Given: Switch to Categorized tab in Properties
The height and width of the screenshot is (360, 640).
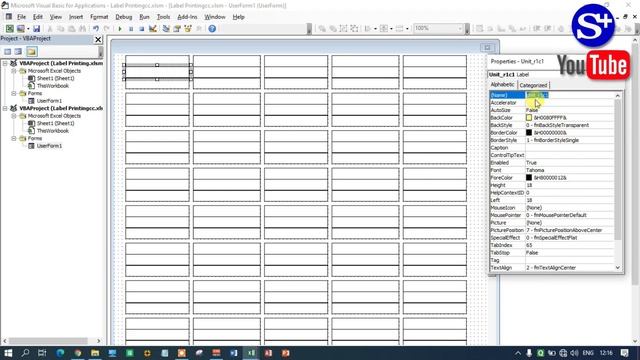Looking at the screenshot, I should click(x=533, y=85).
